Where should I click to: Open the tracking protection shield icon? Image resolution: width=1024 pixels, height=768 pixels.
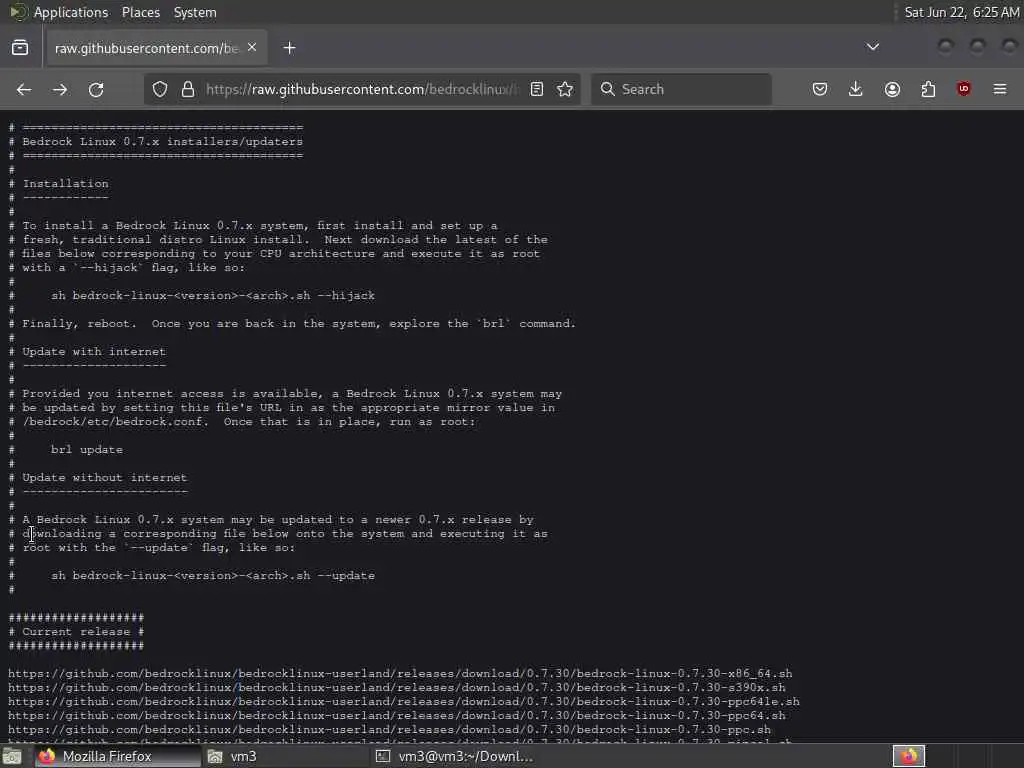[160, 89]
